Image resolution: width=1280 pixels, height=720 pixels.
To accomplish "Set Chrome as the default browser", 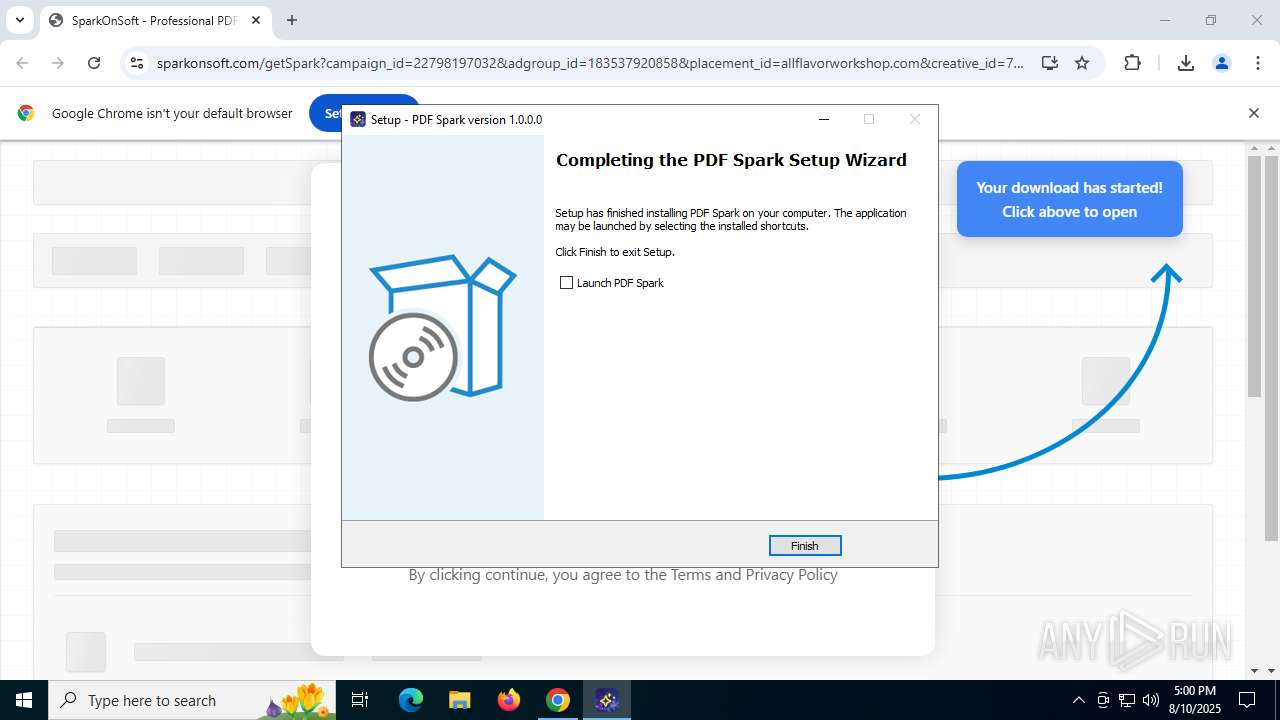I will pos(325,113).
